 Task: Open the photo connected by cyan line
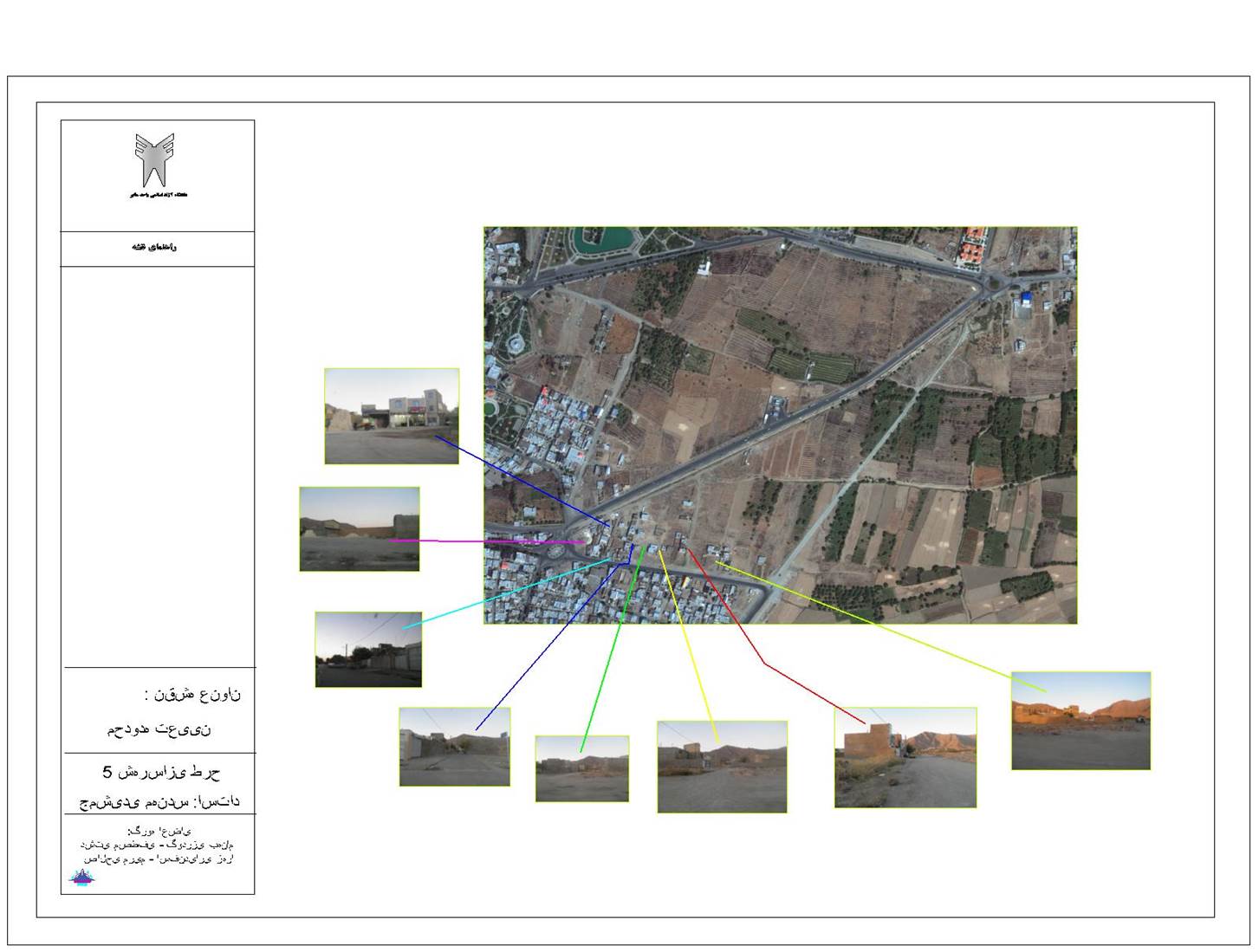tap(368, 650)
